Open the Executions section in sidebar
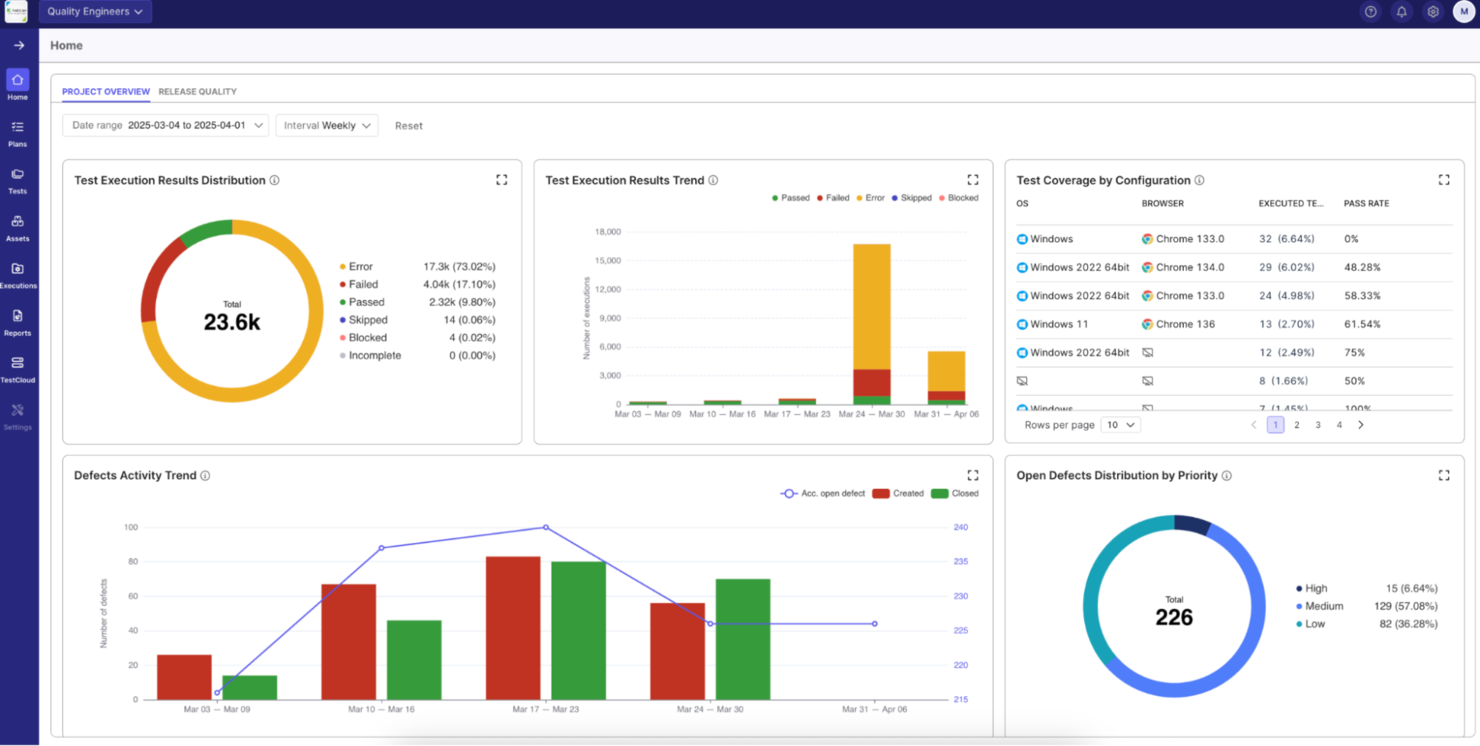The height and width of the screenshot is (746, 1480). click(17, 272)
